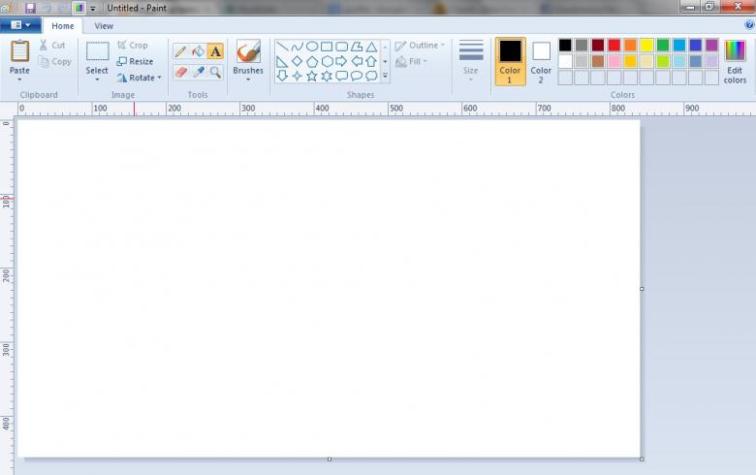Activate the Color 2 selector

coord(541,60)
